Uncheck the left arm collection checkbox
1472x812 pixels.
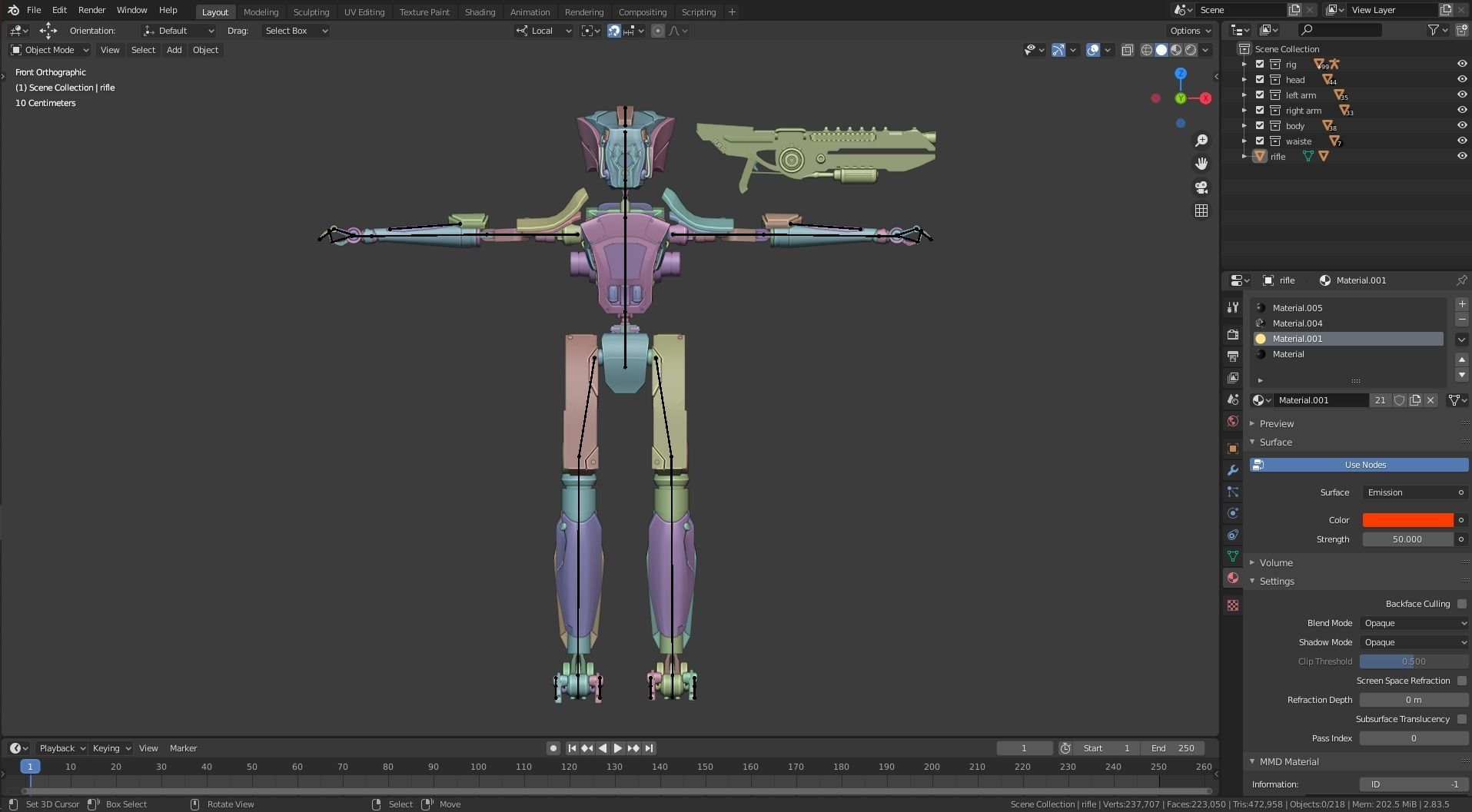click(1260, 95)
